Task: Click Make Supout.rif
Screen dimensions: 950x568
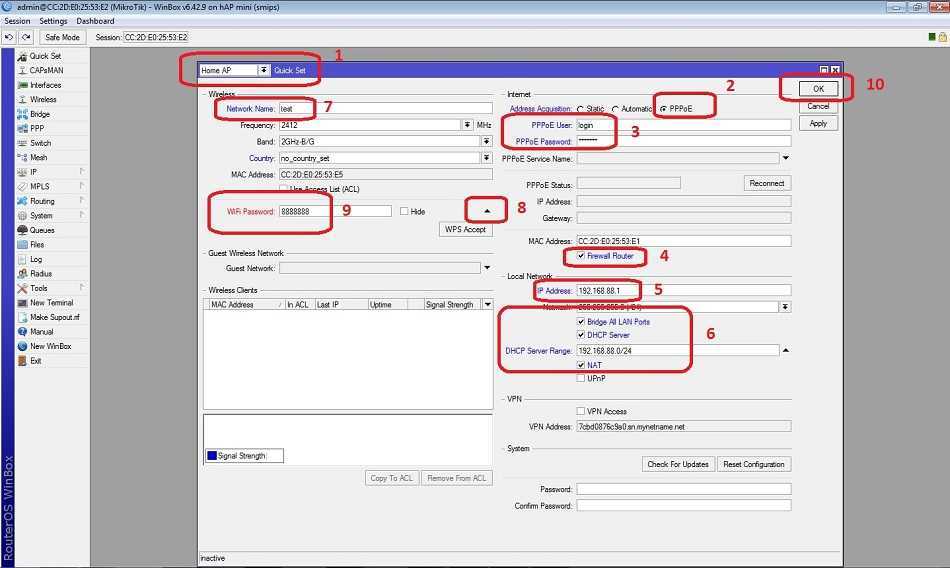Action: pos(55,317)
